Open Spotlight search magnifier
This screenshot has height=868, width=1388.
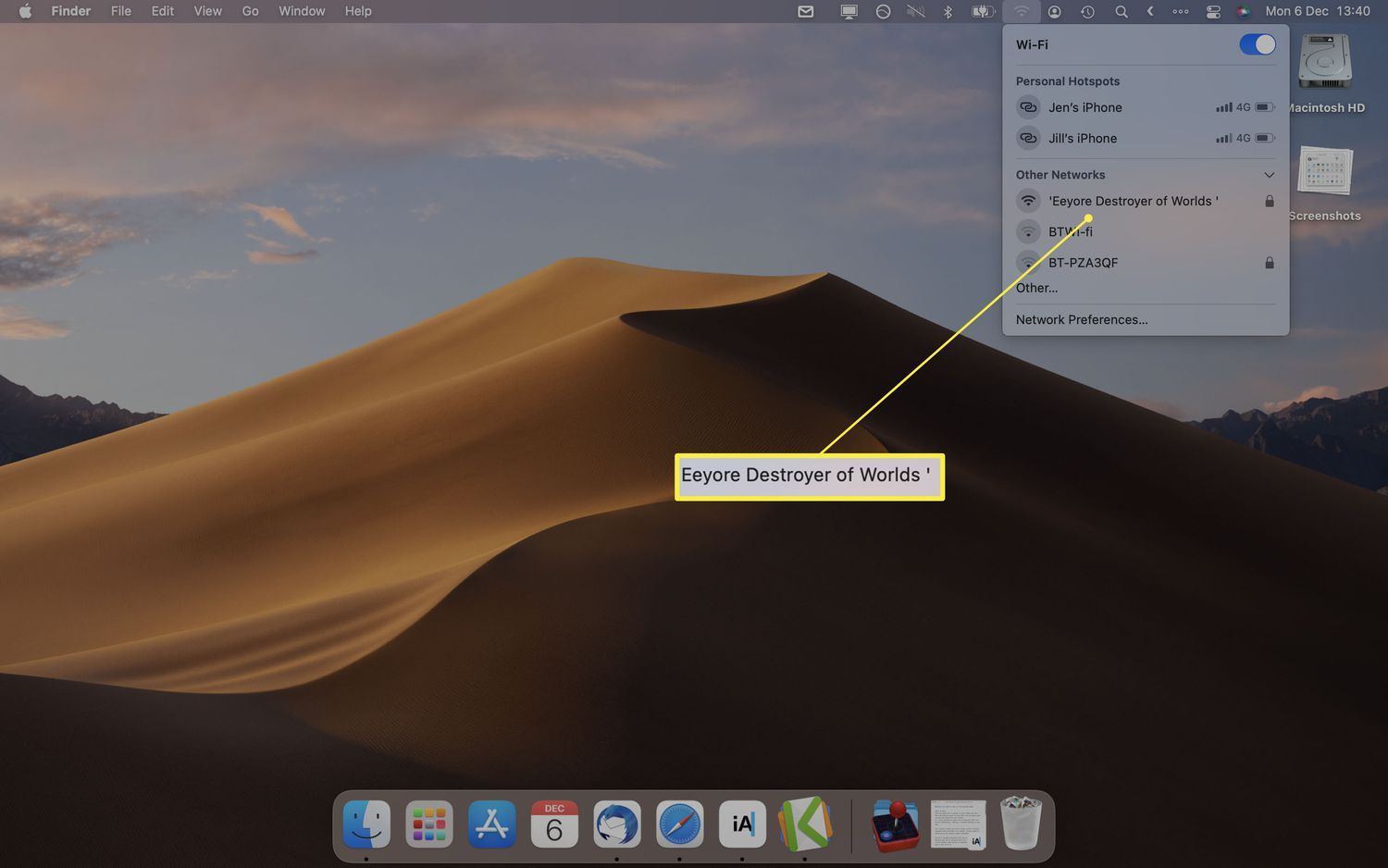pyautogui.click(x=1121, y=11)
